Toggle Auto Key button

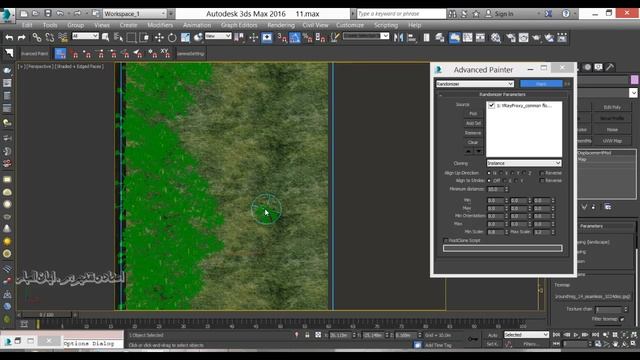492,335
